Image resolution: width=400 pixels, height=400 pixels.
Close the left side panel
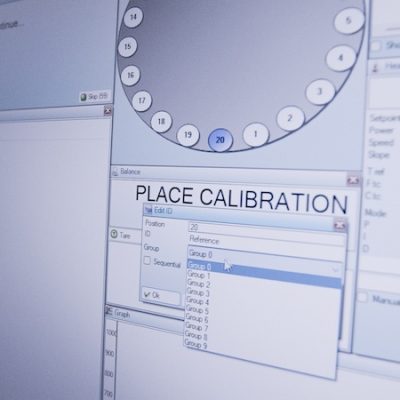(108, 111)
